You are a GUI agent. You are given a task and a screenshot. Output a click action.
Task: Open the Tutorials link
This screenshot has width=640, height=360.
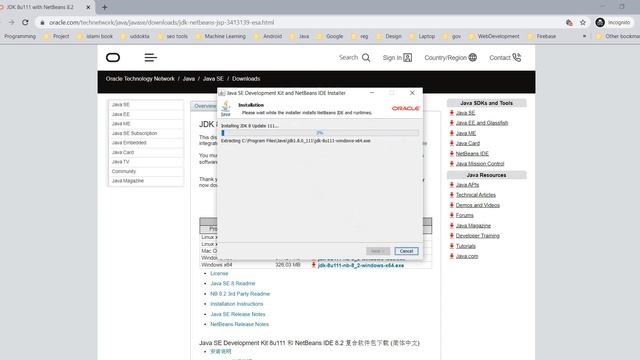pos(466,246)
